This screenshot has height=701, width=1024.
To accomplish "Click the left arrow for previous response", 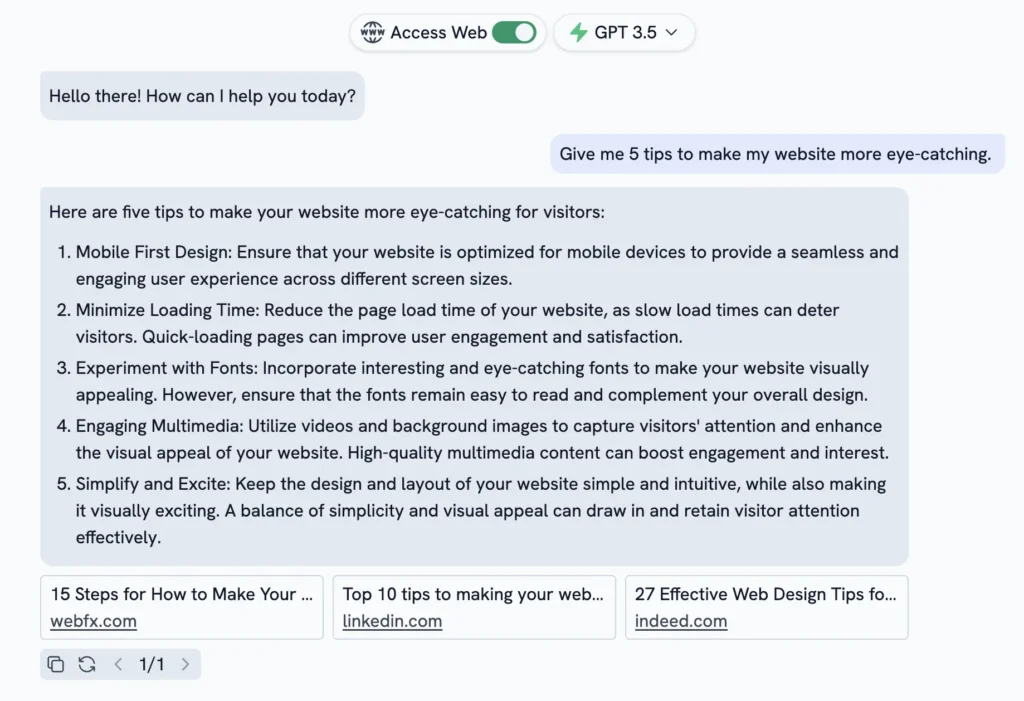I will click(x=118, y=664).
